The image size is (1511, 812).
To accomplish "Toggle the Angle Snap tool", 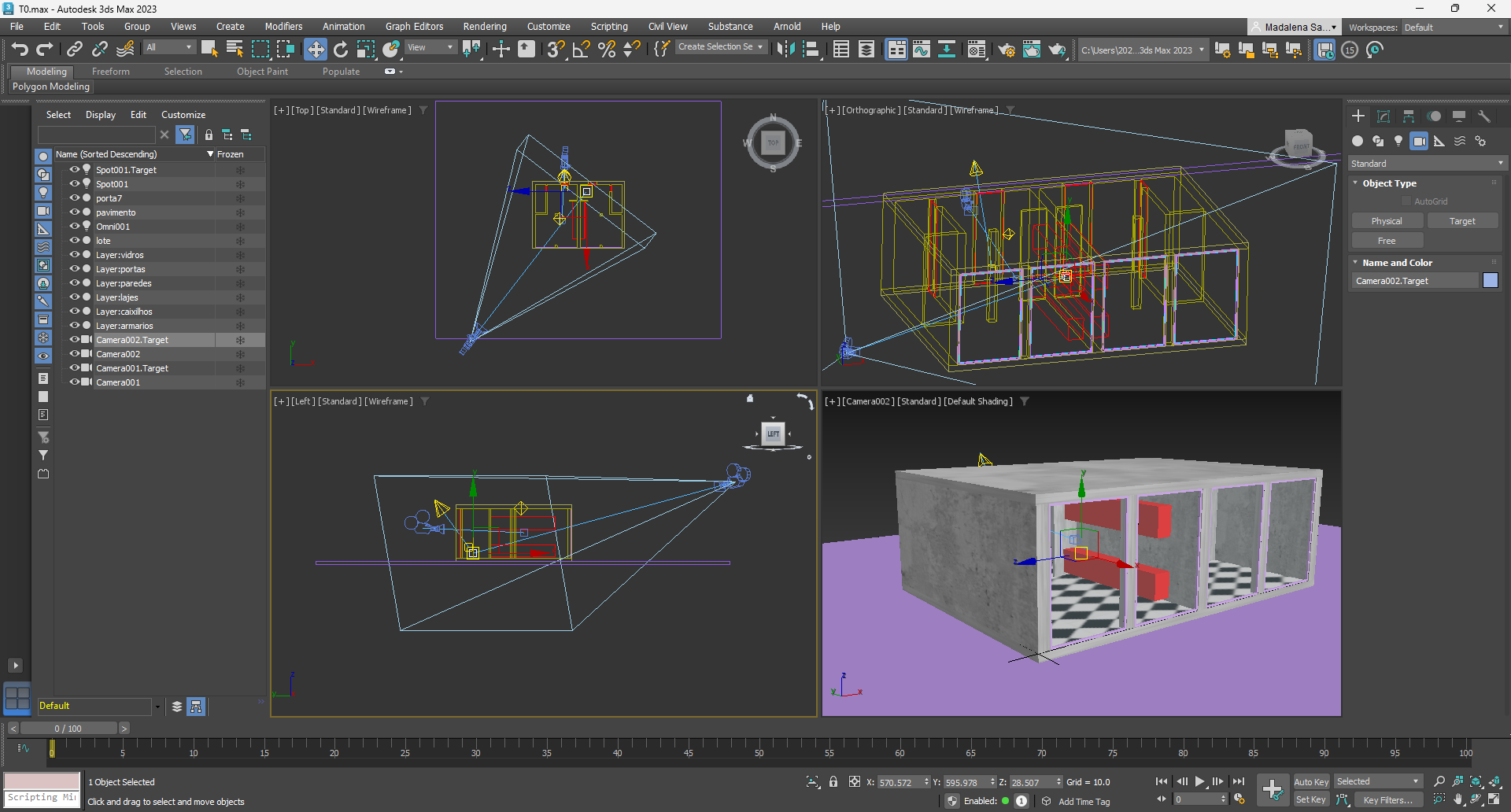I will click(x=581, y=50).
